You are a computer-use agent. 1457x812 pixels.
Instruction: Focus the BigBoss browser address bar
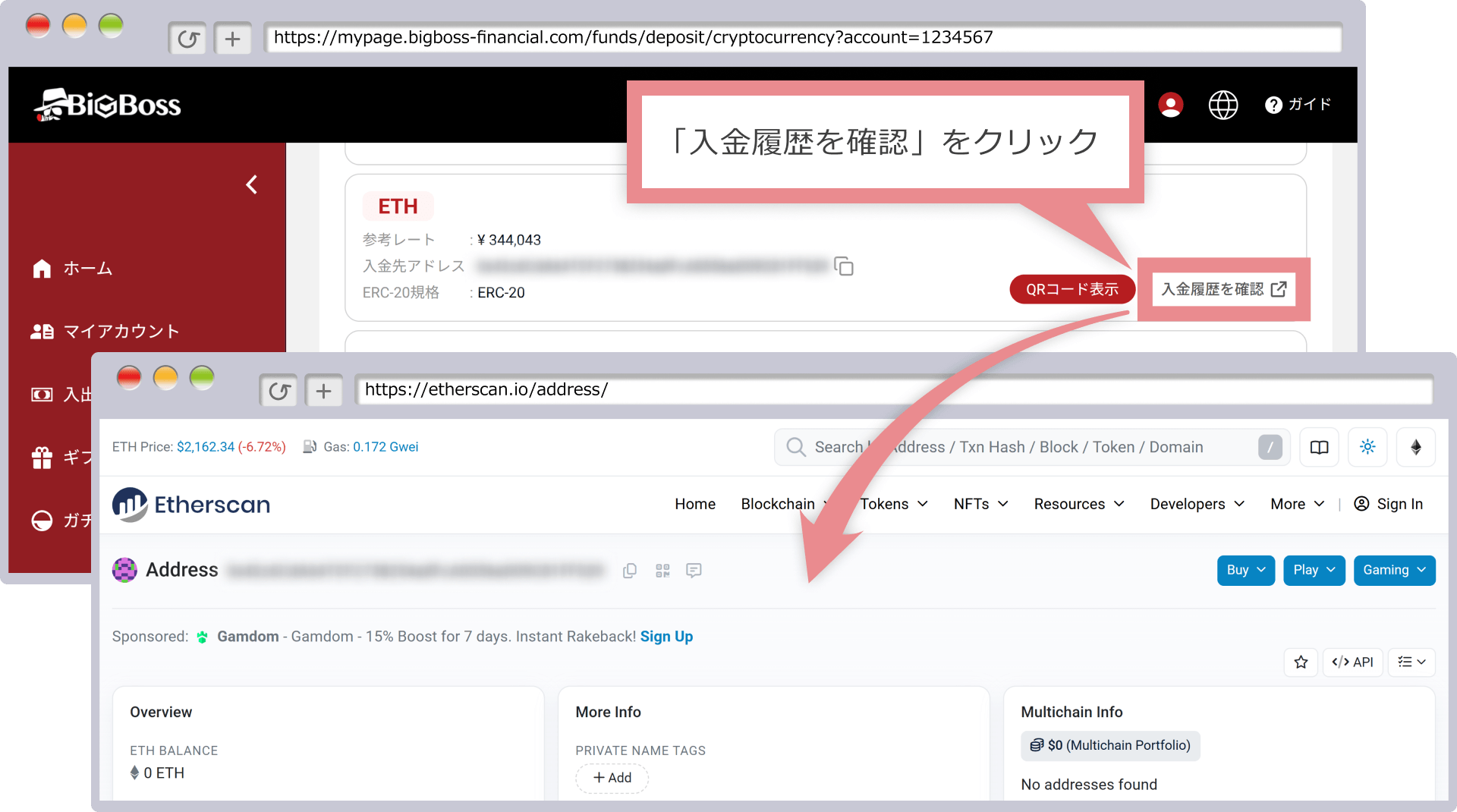click(803, 38)
